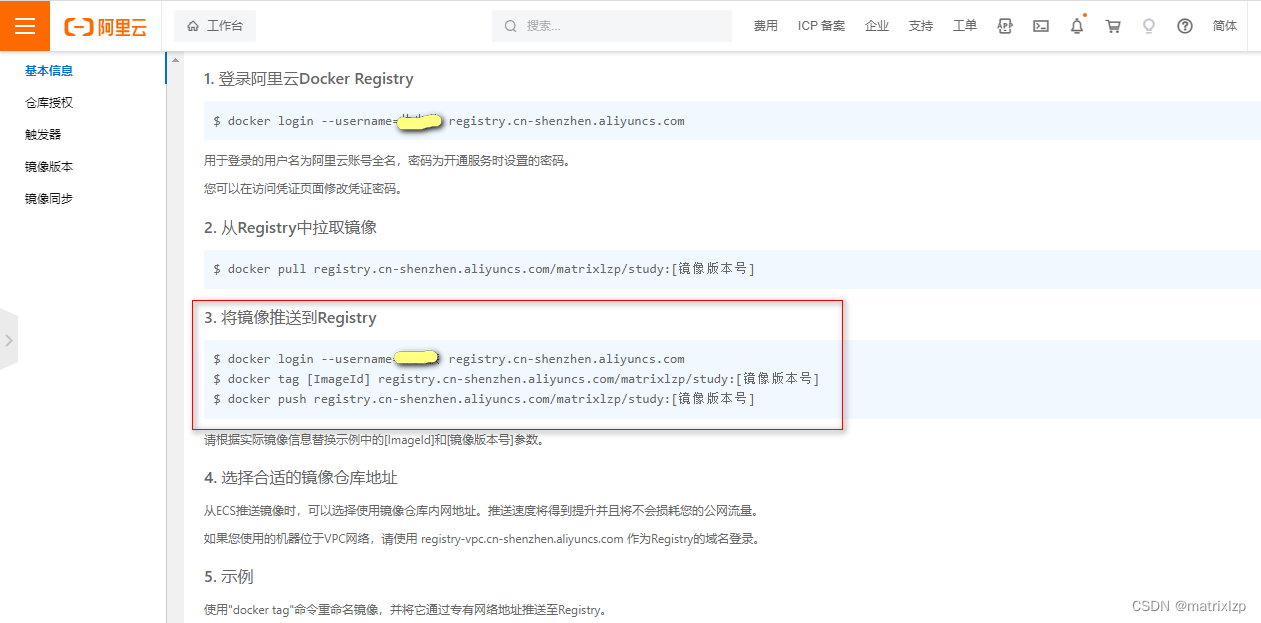Open the 企业 menu
Screen dimensions: 1261x623
click(x=877, y=26)
